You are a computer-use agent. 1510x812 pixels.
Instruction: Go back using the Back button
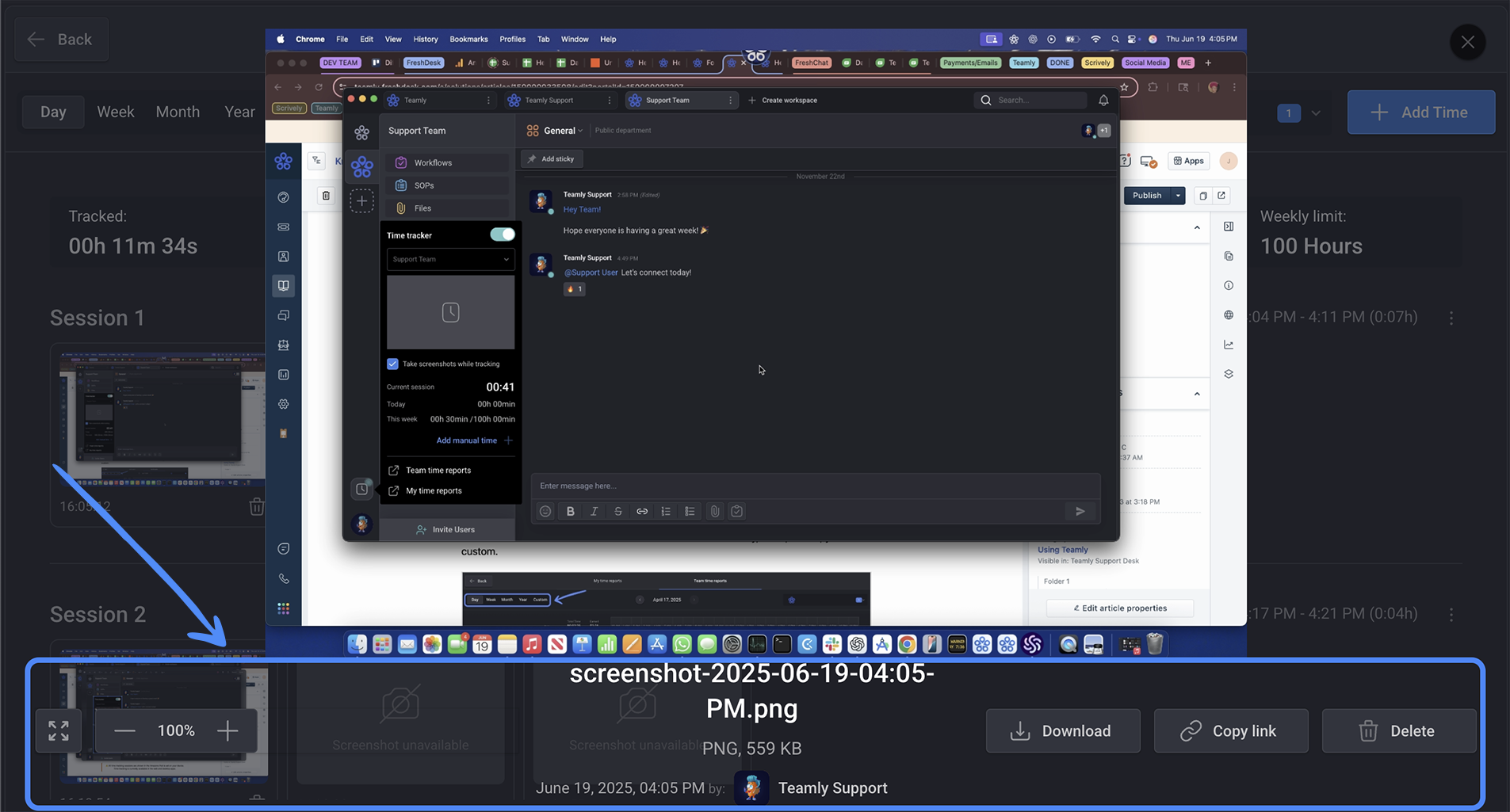[61, 39]
